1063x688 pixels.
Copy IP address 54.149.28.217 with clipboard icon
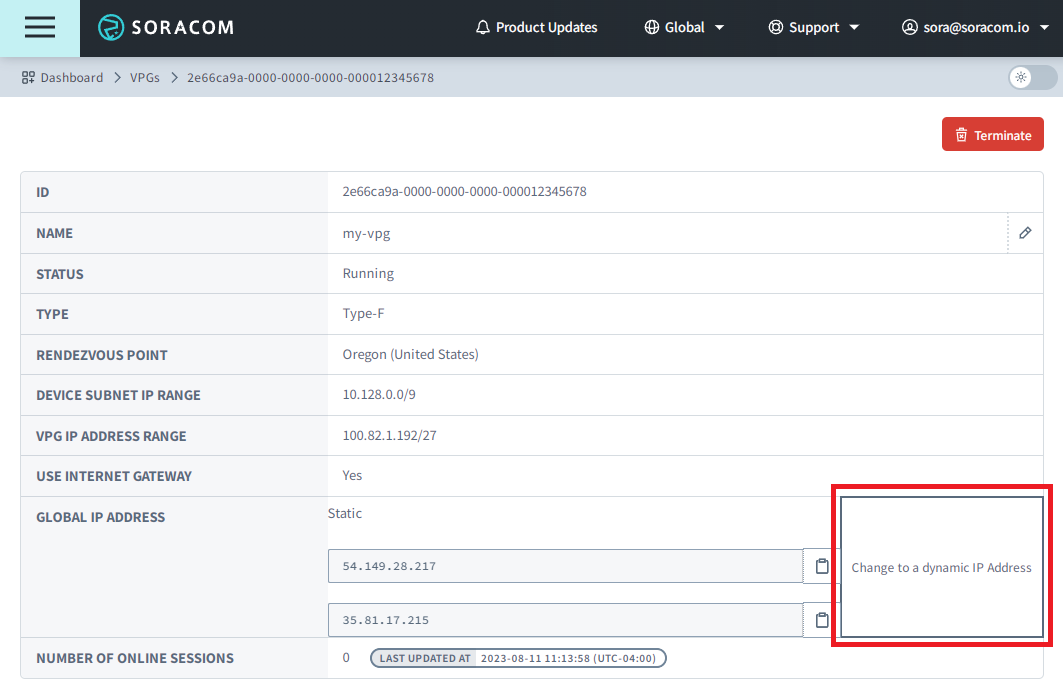(820, 565)
